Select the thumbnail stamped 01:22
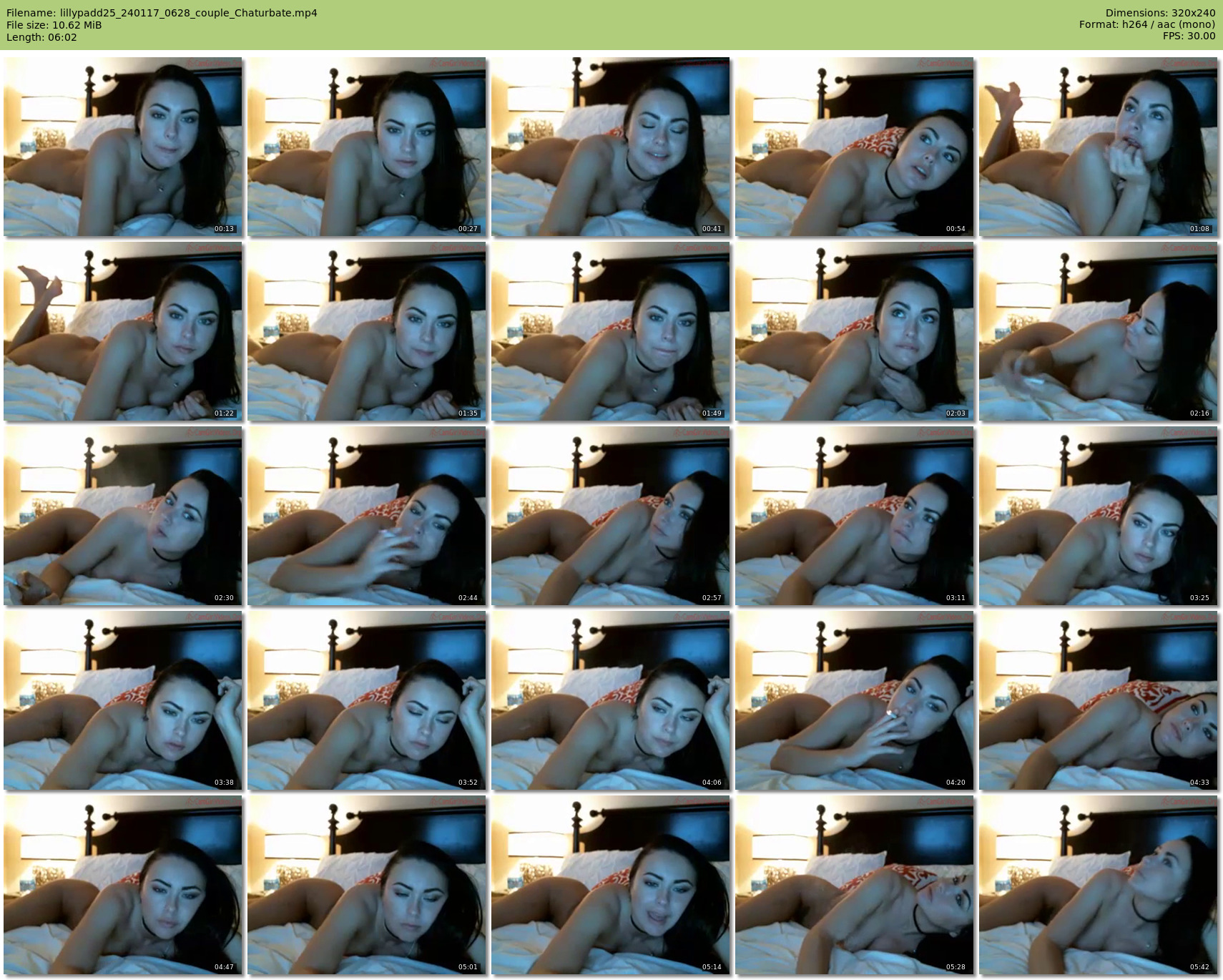 tap(123, 331)
